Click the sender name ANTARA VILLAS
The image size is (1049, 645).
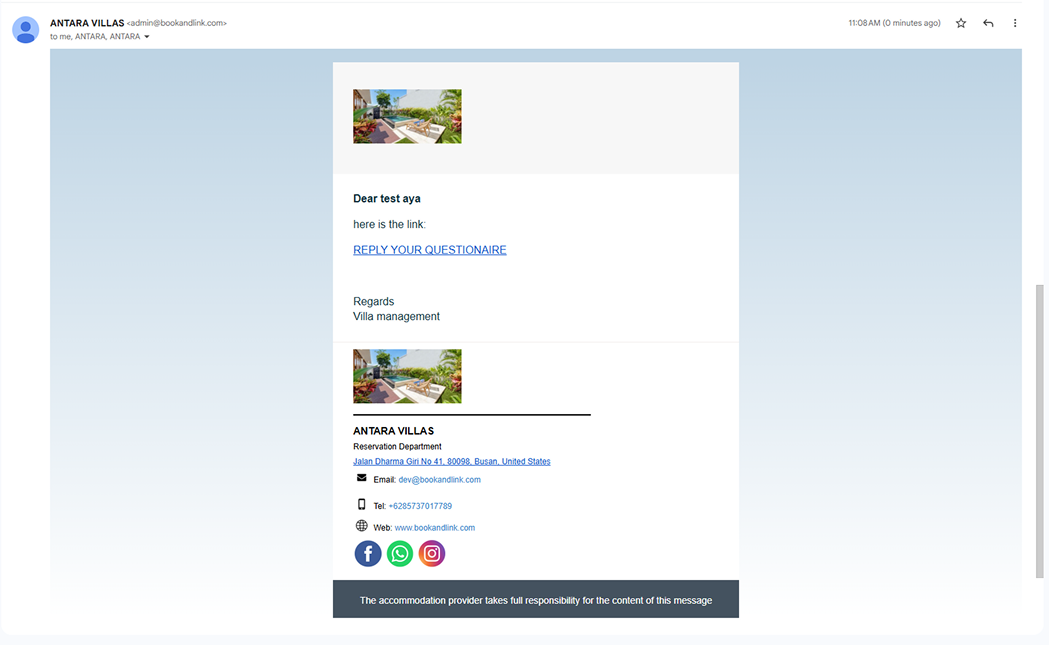click(87, 23)
